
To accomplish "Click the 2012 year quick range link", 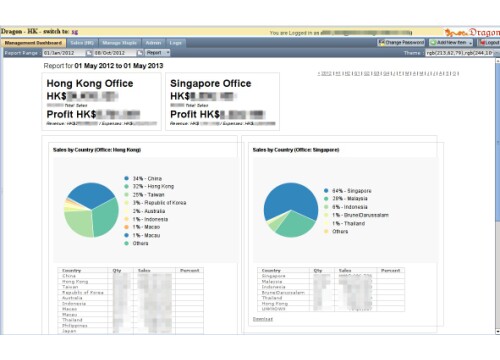I will tap(326, 73).
